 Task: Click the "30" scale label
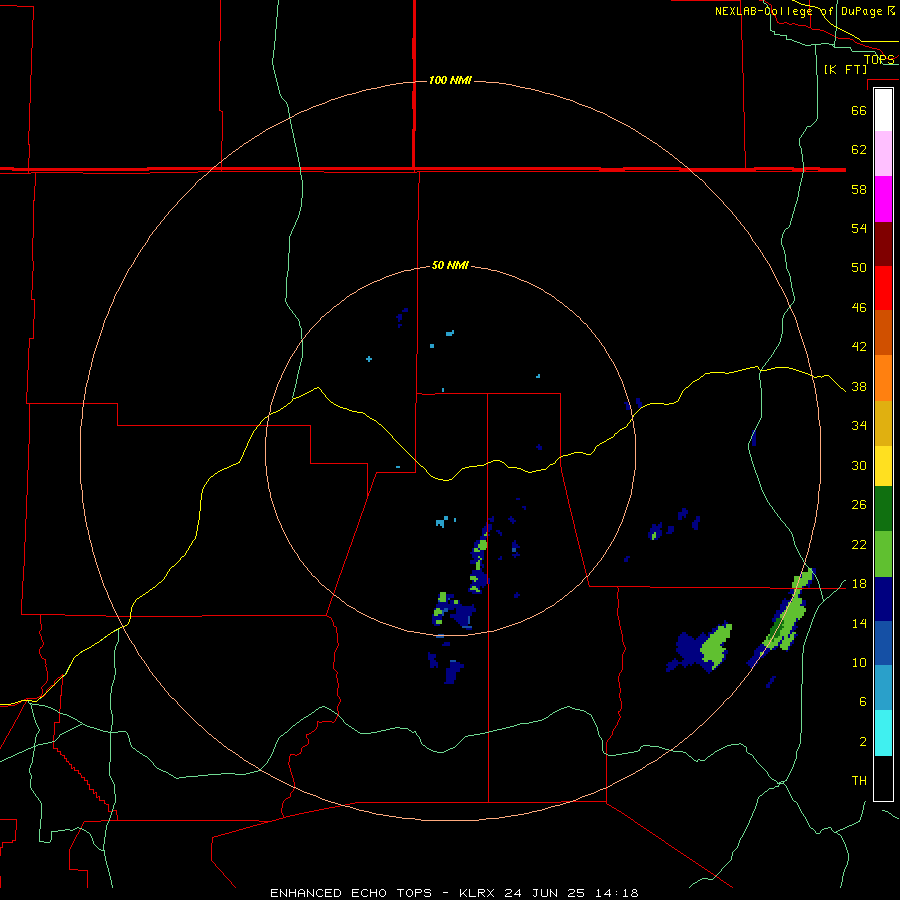(x=859, y=465)
